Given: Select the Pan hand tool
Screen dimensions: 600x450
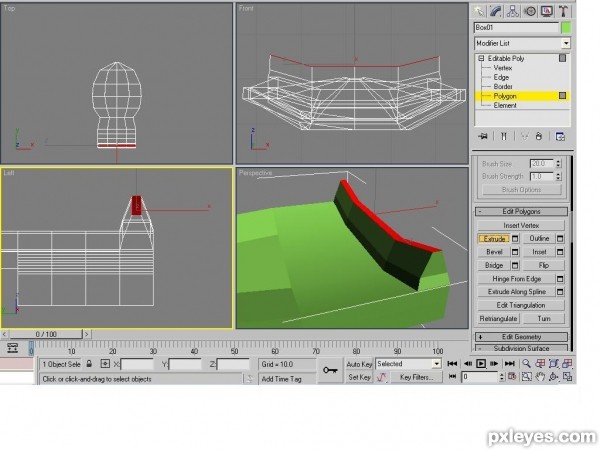Looking at the screenshot, I should [x=540, y=377].
